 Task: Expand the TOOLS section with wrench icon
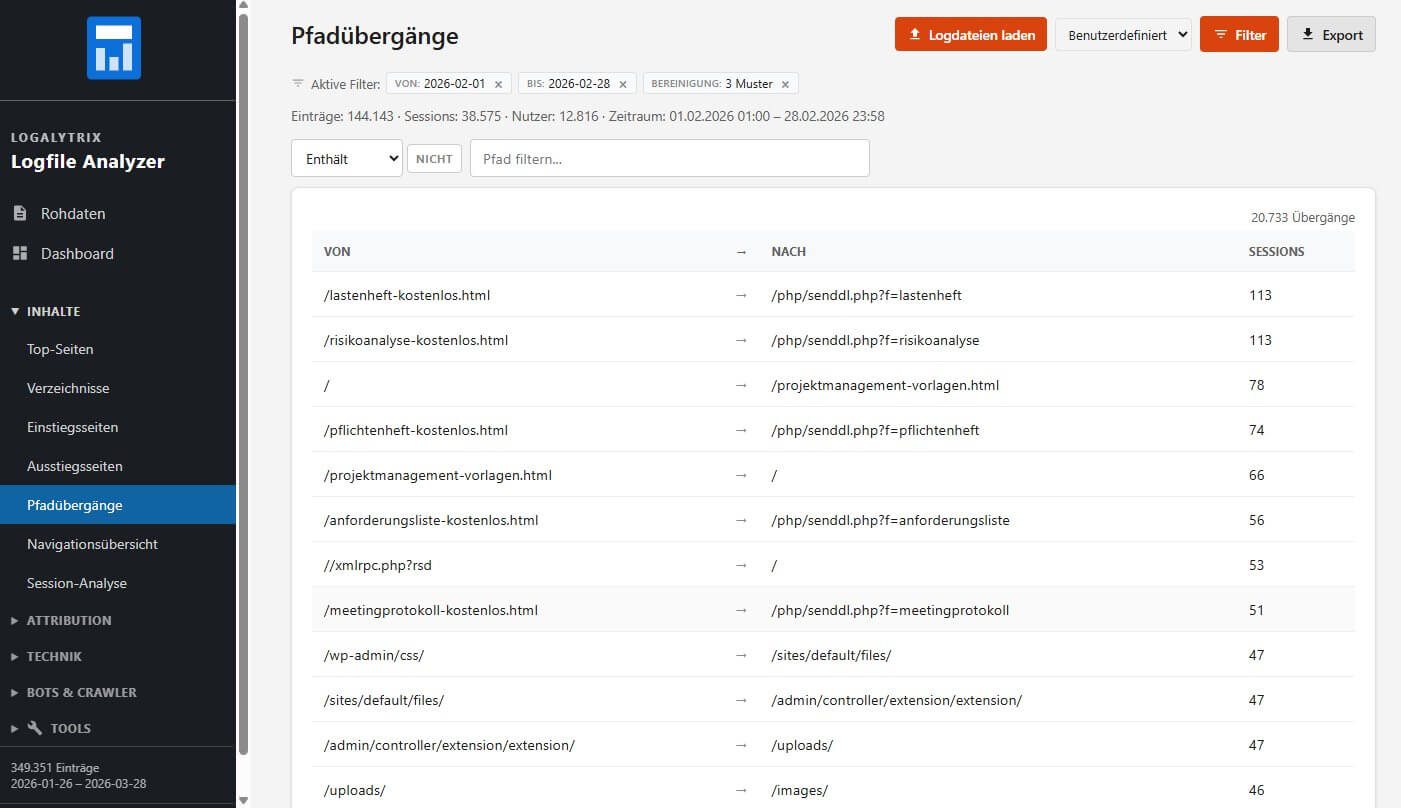tap(70, 728)
